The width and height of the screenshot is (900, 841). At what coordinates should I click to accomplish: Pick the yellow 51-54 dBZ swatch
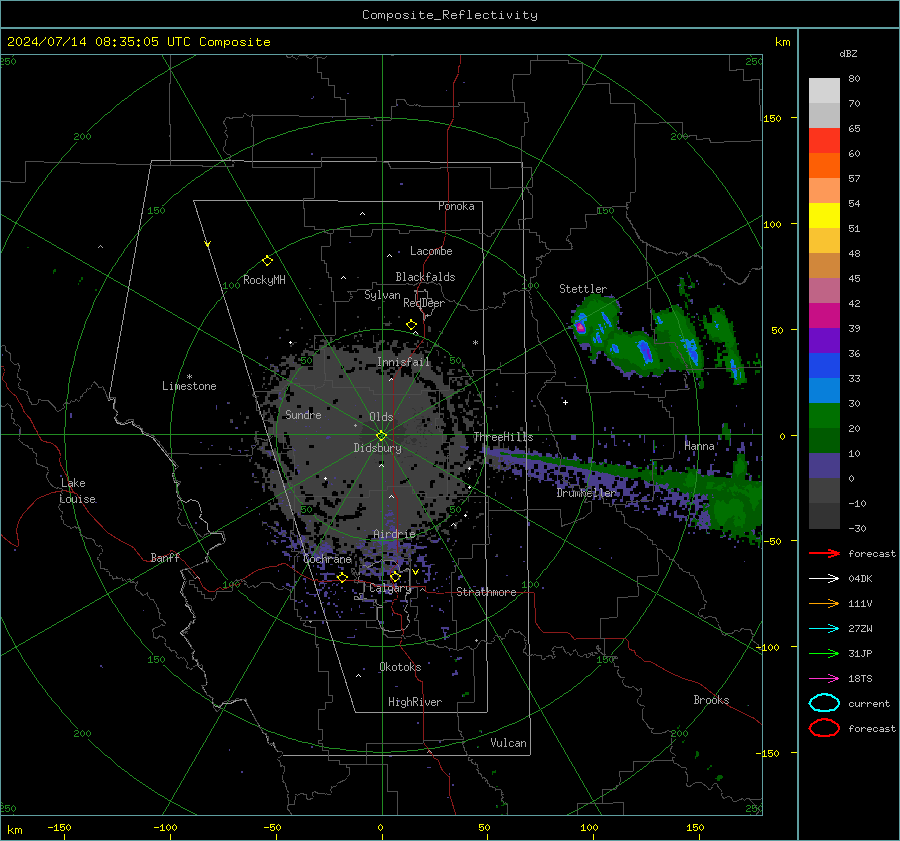tap(824, 216)
